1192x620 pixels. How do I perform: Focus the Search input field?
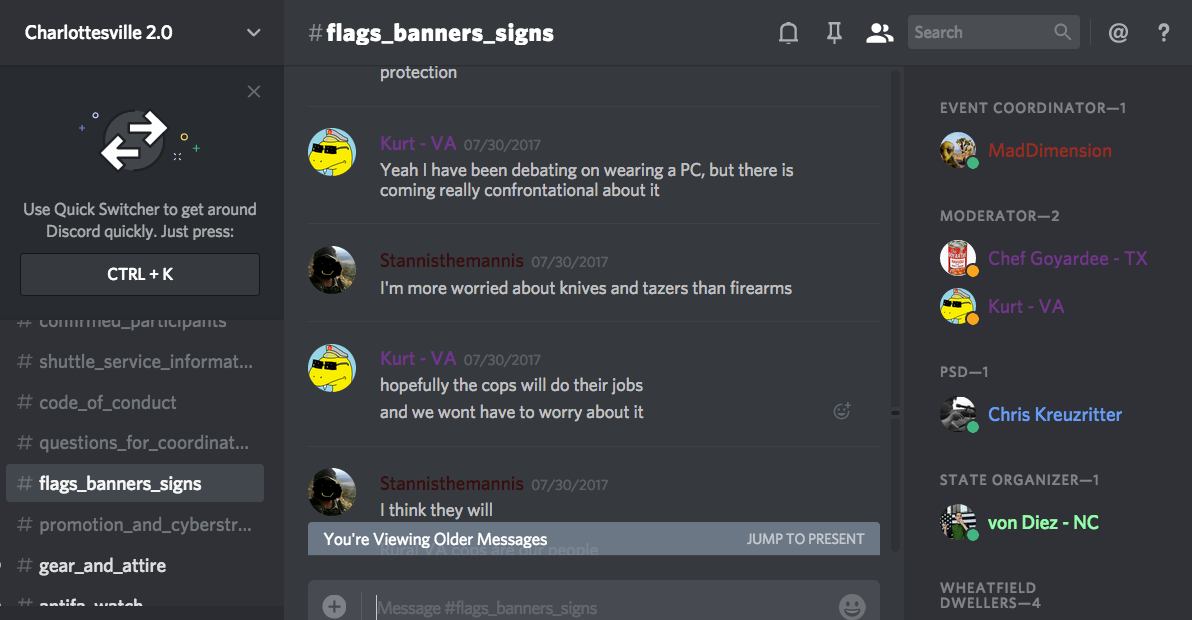click(x=981, y=32)
